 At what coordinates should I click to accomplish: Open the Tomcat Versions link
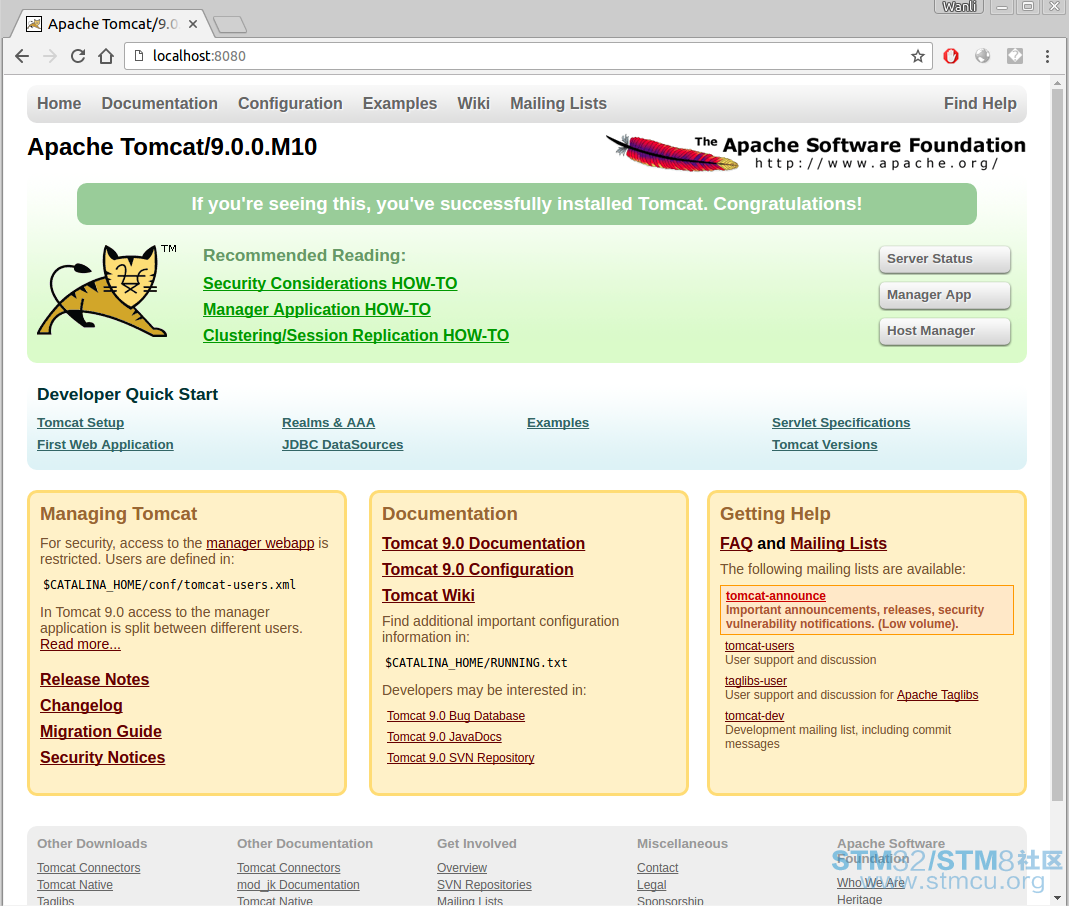[824, 444]
